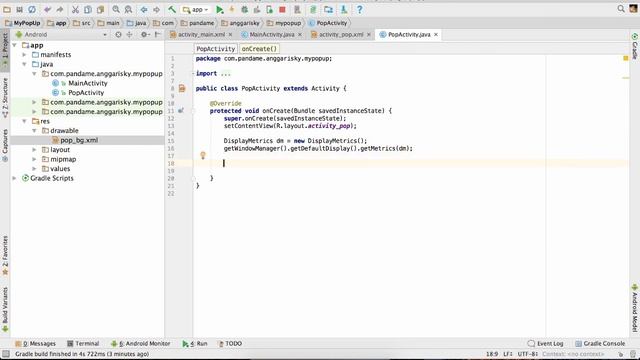
Task: Run the app with the green play icon
Action: pos(220,9)
